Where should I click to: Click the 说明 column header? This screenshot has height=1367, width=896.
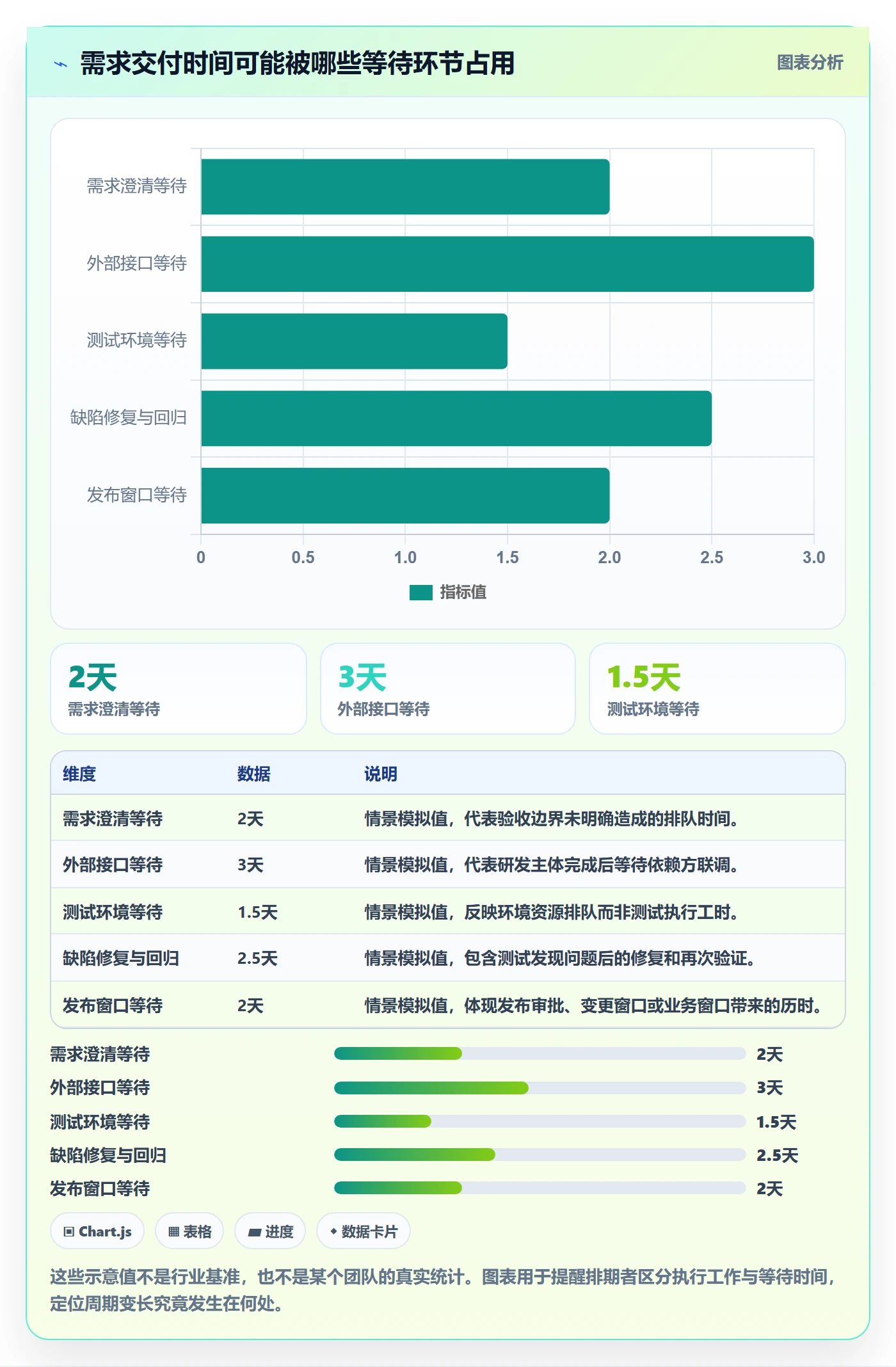coord(381,774)
